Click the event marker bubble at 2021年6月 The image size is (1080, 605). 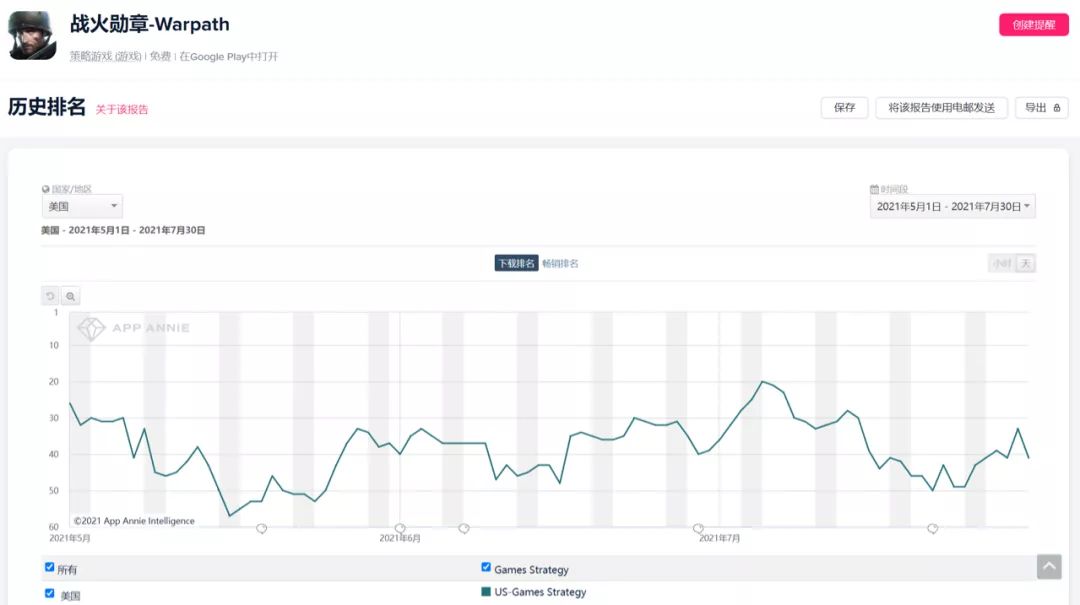click(x=400, y=529)
